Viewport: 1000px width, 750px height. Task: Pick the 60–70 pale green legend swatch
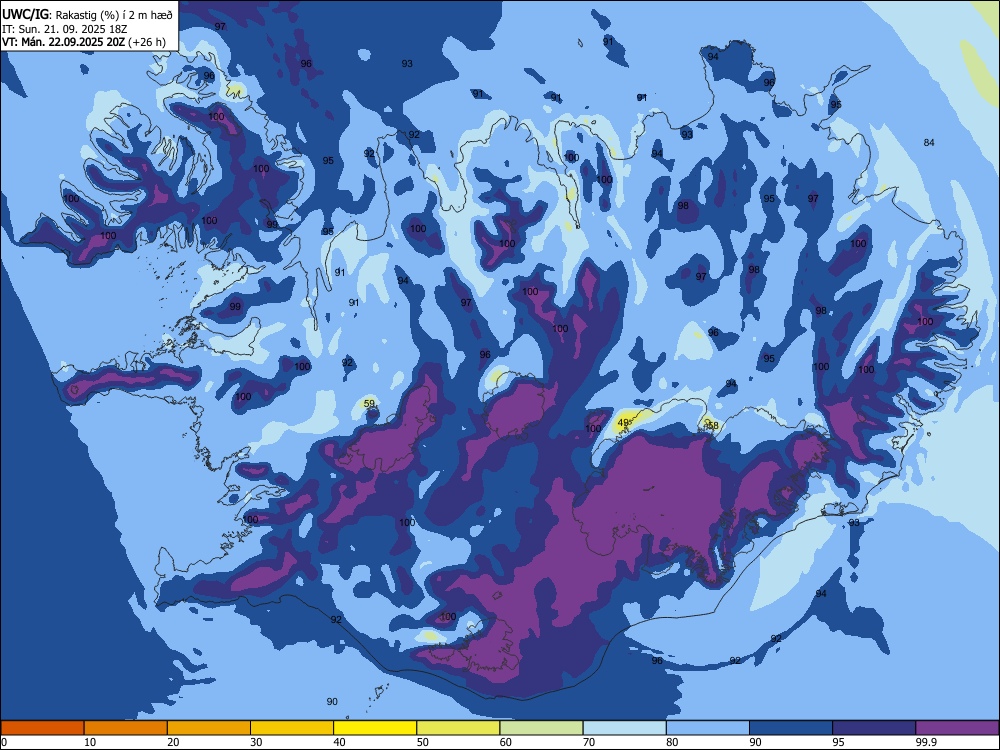click(x=541, y=728)
